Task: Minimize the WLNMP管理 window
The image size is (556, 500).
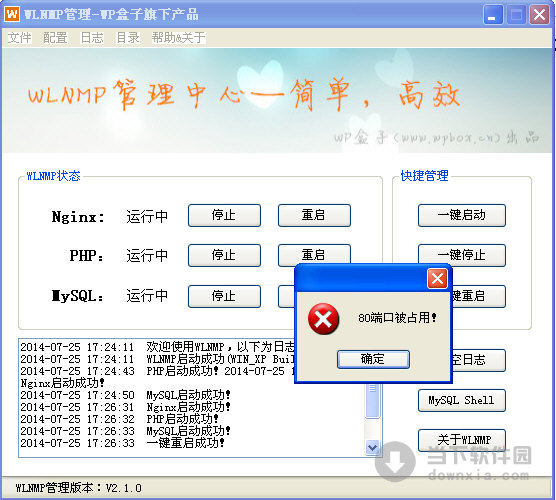Action: [x=493, y=15]
